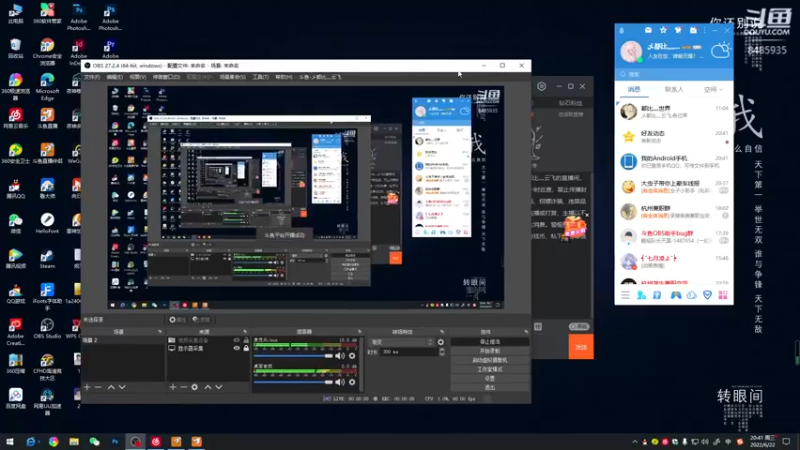Screen dimensions: 800x450
Task: Open QQ main menu hamburger icon
Action: (x=626, y=295)
